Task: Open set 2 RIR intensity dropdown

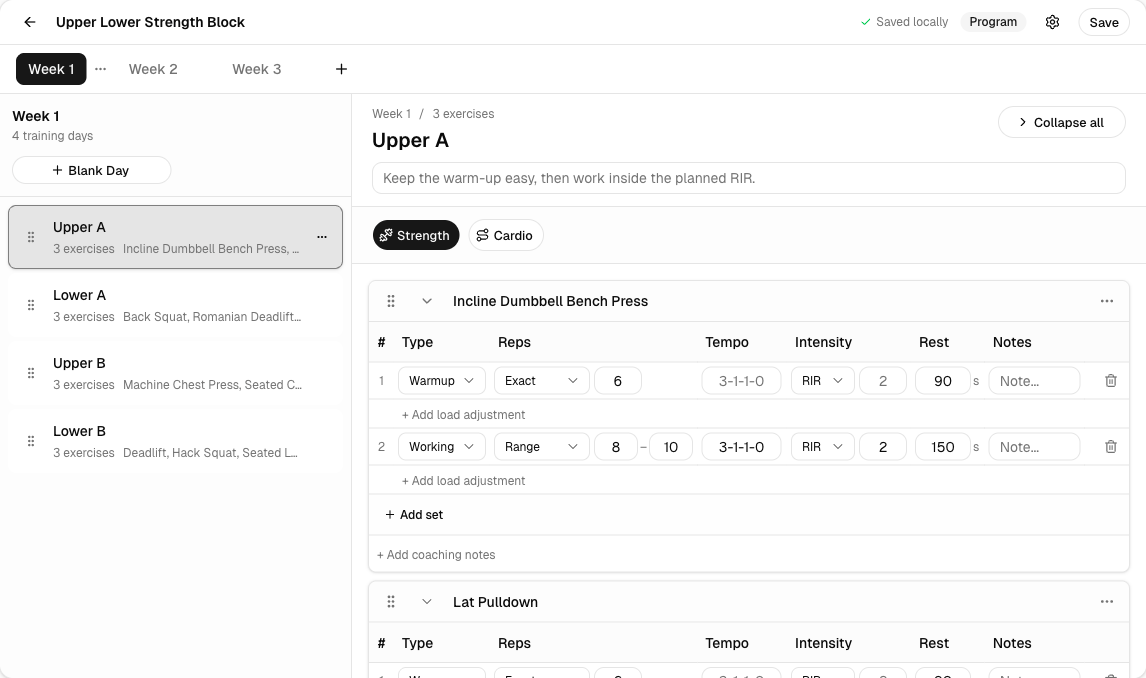Action: [x=822, y=446]
